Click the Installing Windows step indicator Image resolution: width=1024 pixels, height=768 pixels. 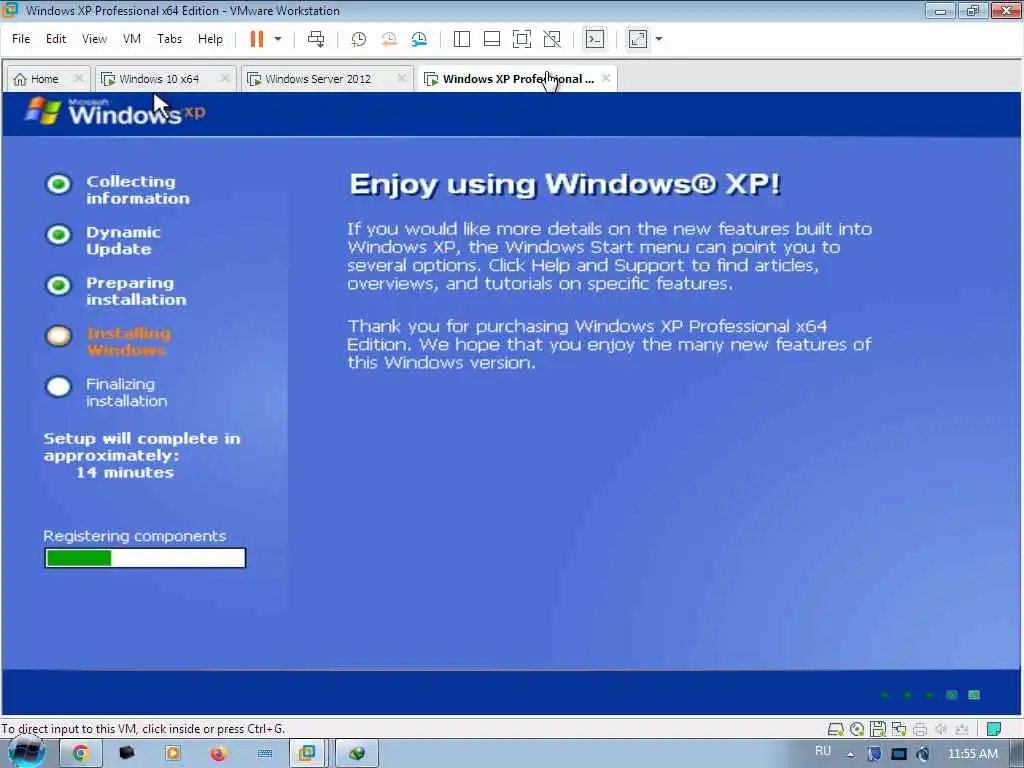point(58,336)
